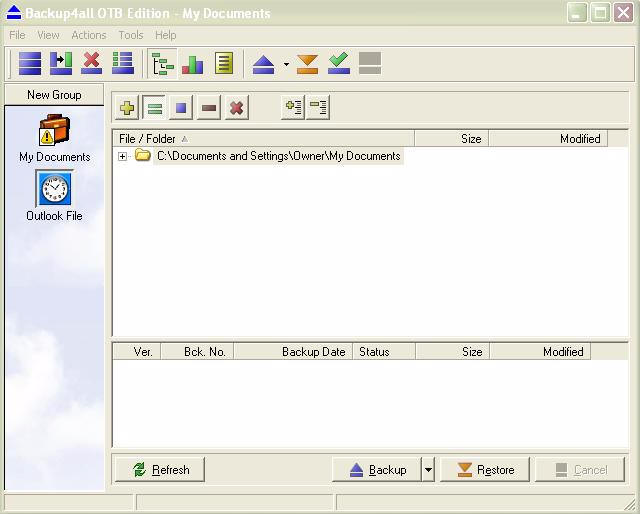Click versions list Modified column header
Image resolution: width=640 pixels, height=514 pixels.
tap(540, 352)
